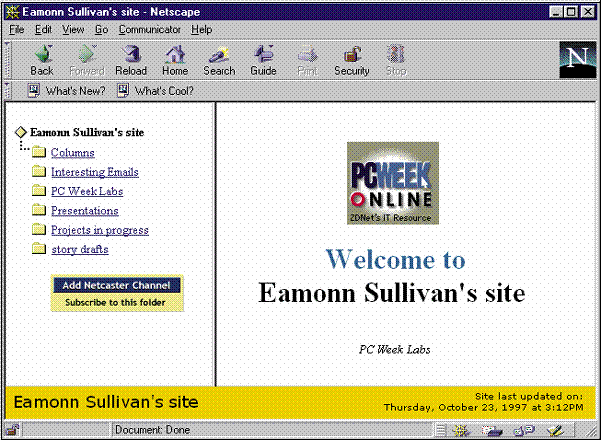
Task: Open the story drafts link
Action: coord(80,249)
